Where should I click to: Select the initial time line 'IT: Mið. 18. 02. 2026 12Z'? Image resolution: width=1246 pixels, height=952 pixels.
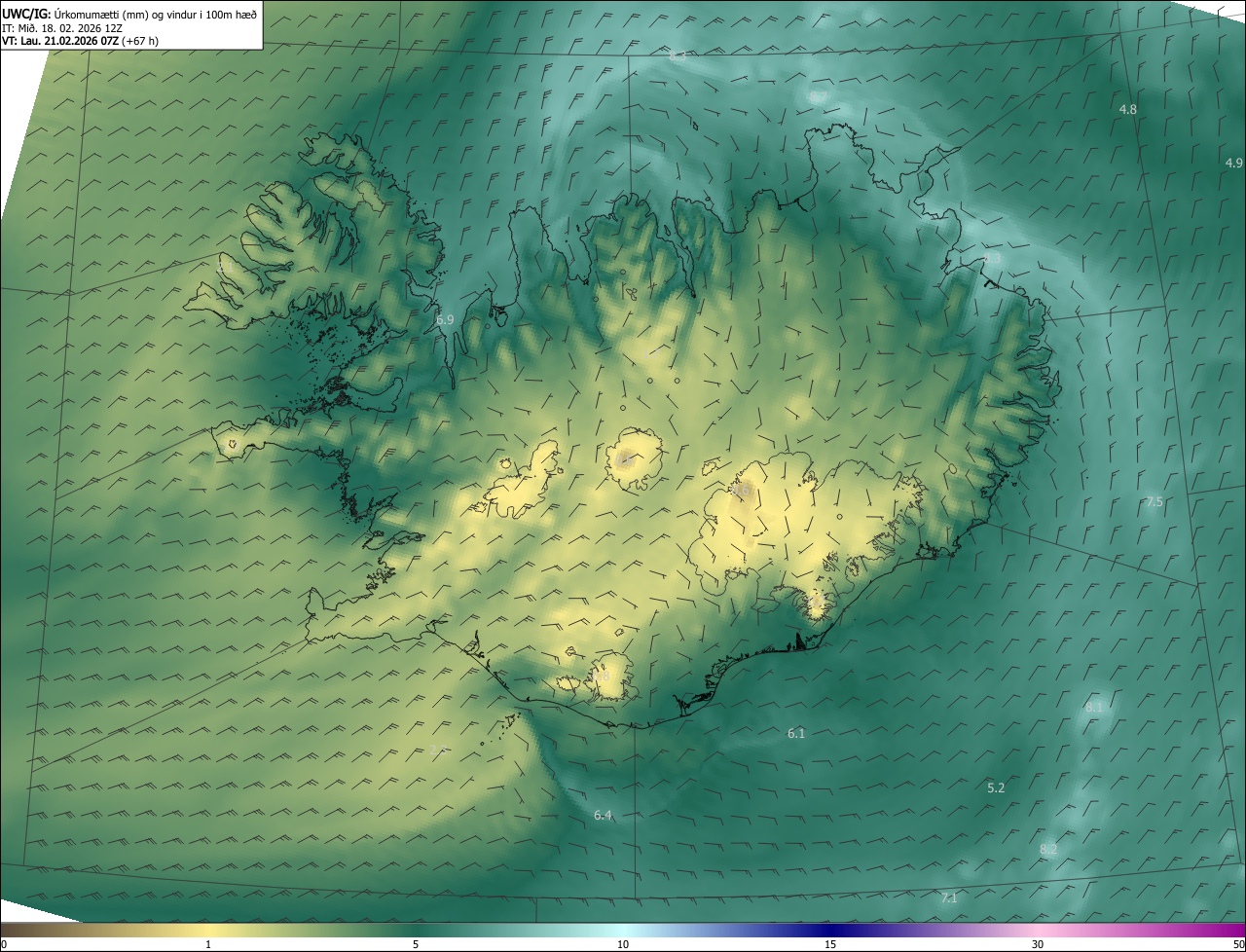61,27
